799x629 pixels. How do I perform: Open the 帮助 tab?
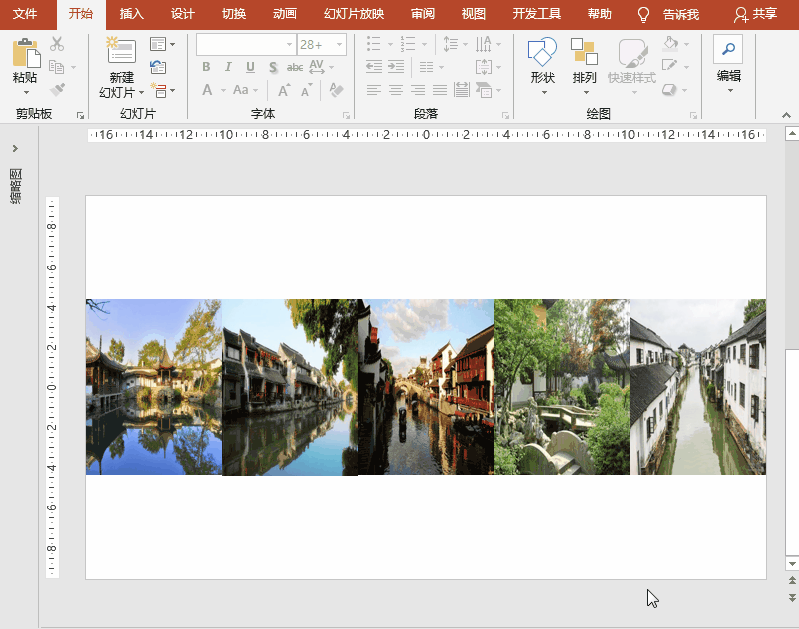pyautogui.click(x=599, y=14)
